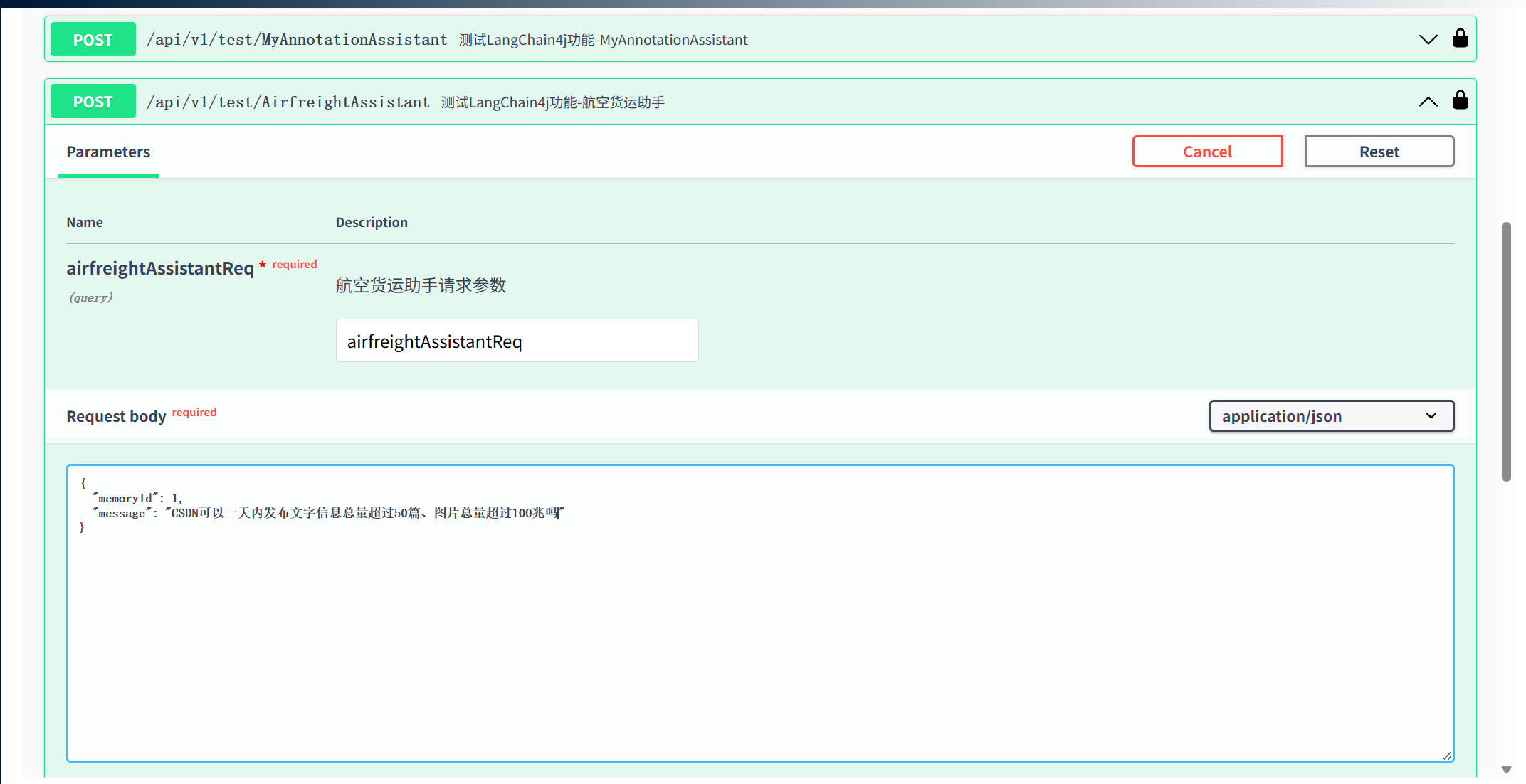Click the /api/v1/test/AirfreightAssistant path text
Screen dimensions: 1526x784
288,102
